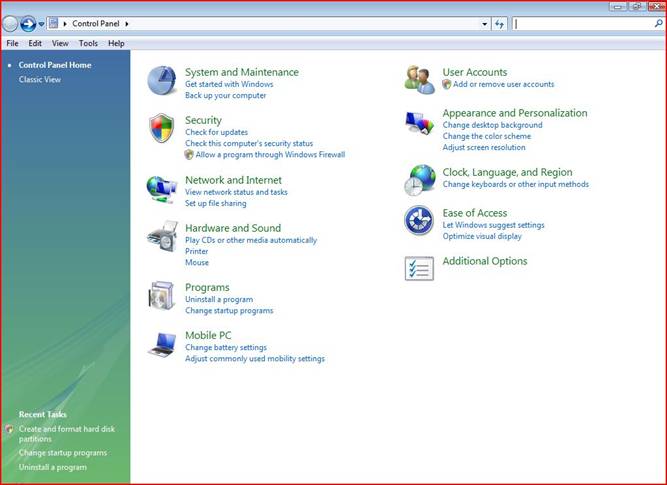667x485 pixels.
Task: Click the Clock, Language, and Region icon
Action: pos(419,179)
